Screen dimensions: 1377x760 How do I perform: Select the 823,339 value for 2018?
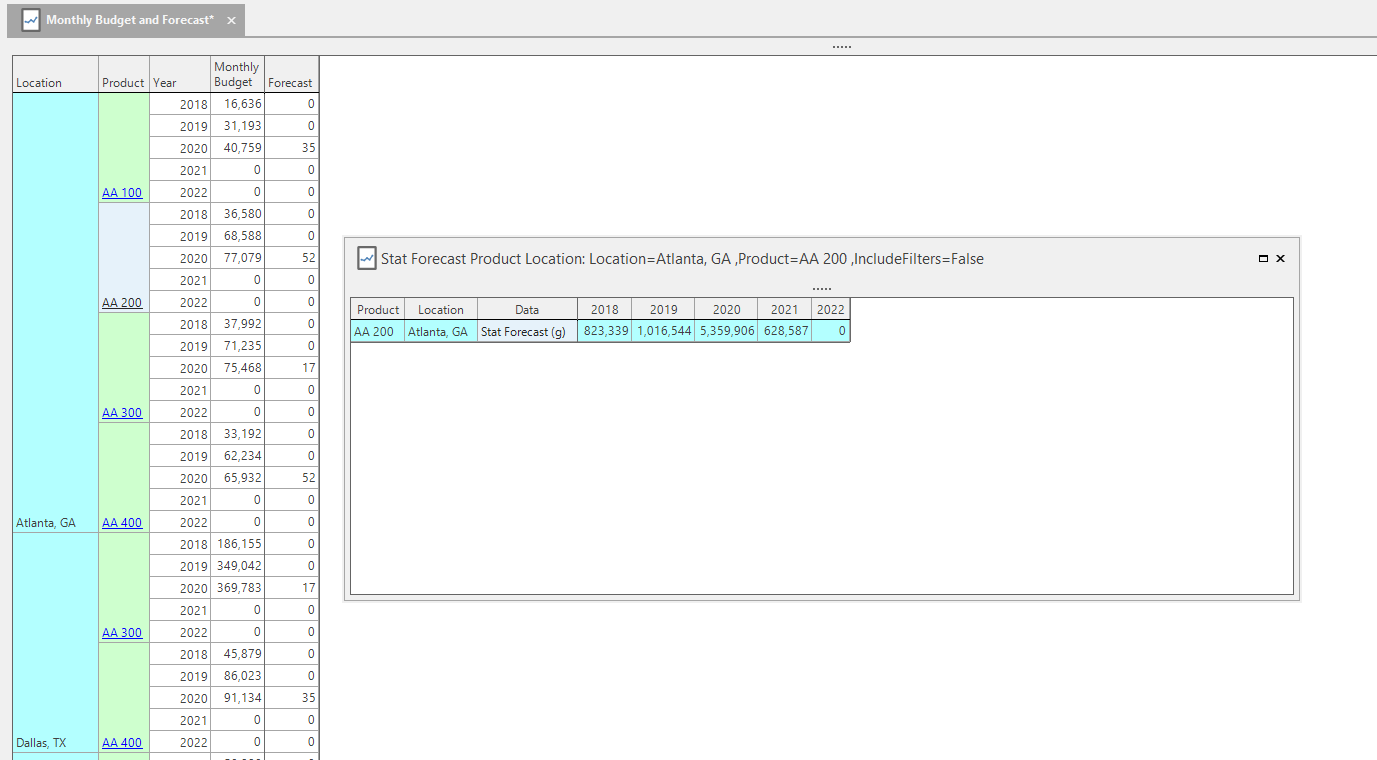pos(605,331)
